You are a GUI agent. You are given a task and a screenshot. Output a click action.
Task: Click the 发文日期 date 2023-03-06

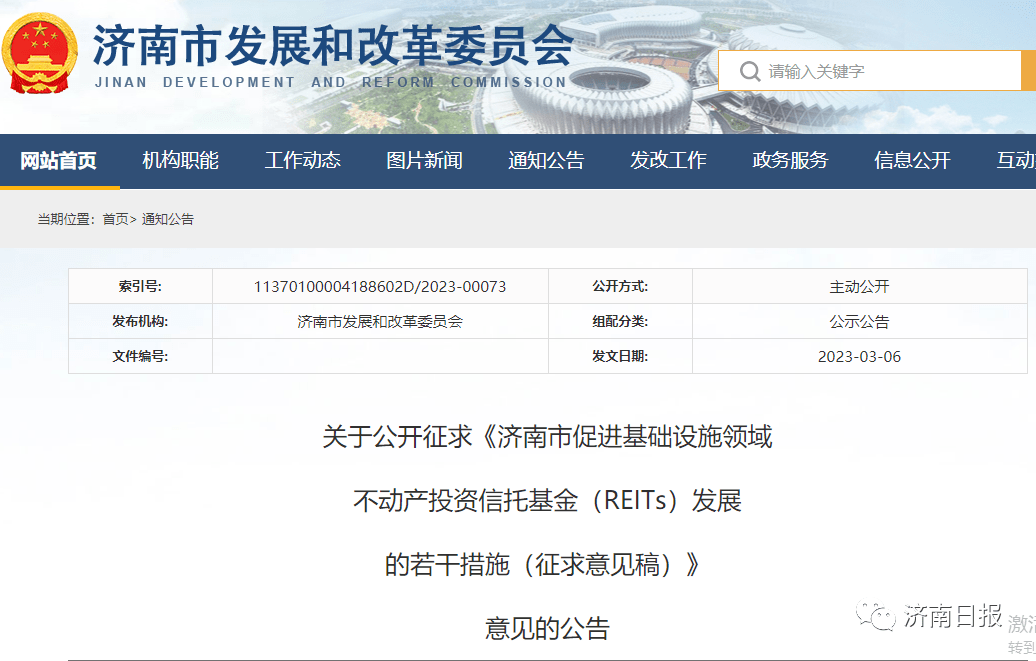pyautogui.click(x=860, y=356)
